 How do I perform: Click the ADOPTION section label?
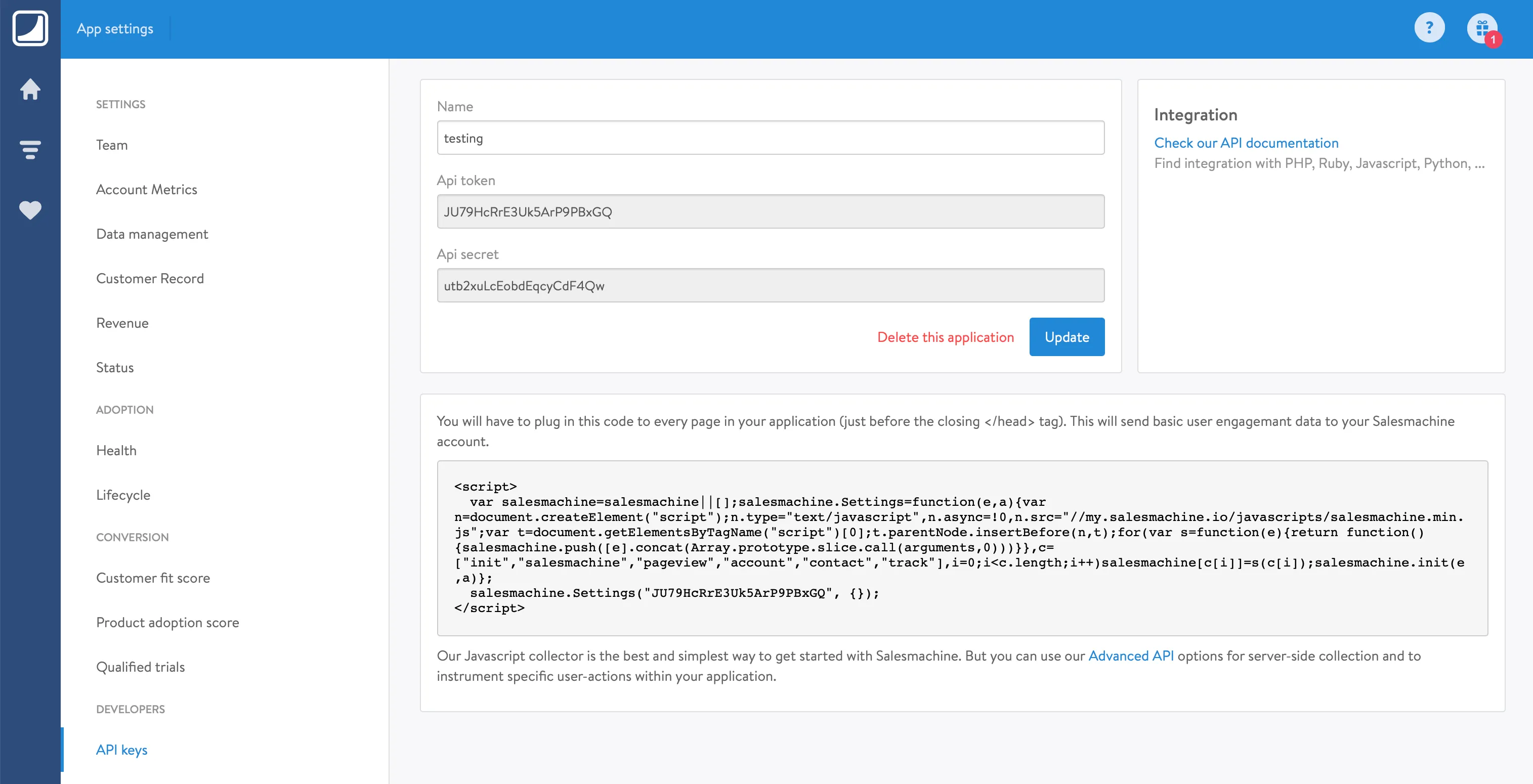click(124, 410)
